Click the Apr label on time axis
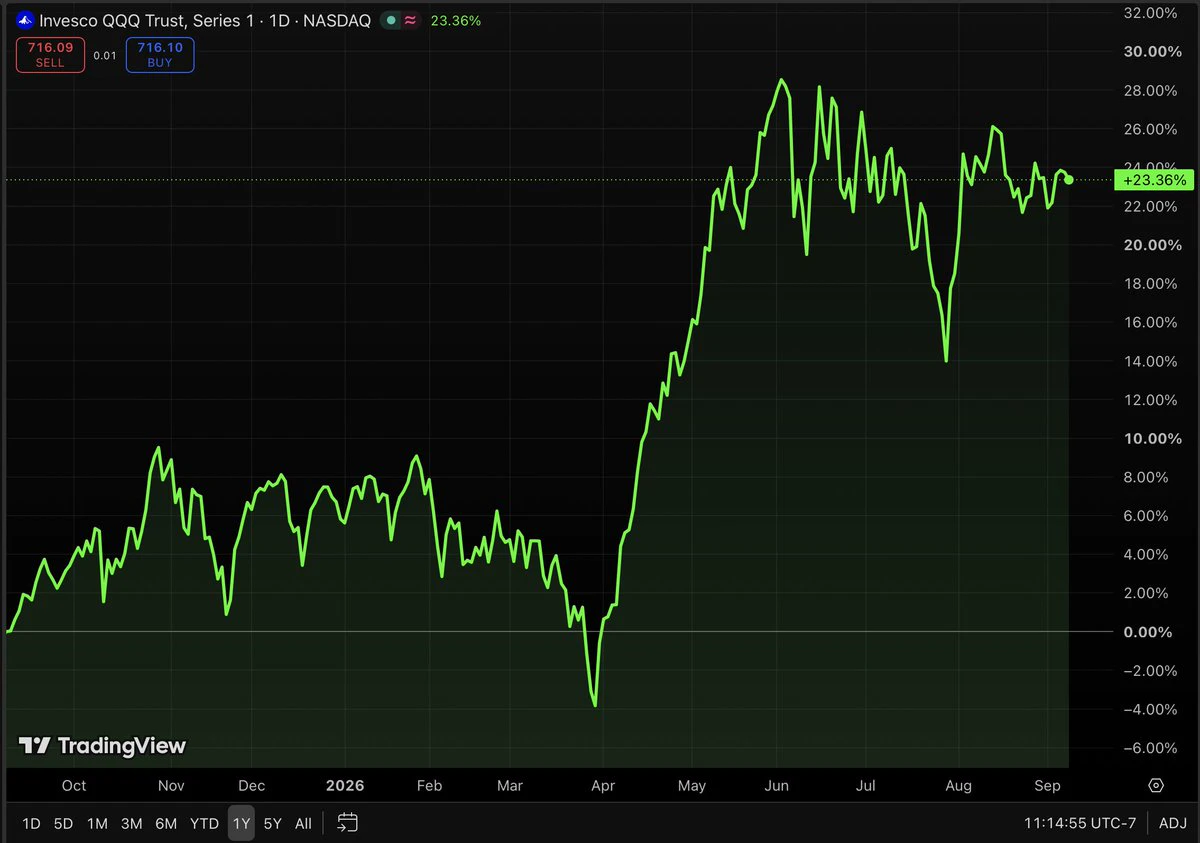This screenshot has height=843, width=1200. pyautogui.click(x=602, y=785)
